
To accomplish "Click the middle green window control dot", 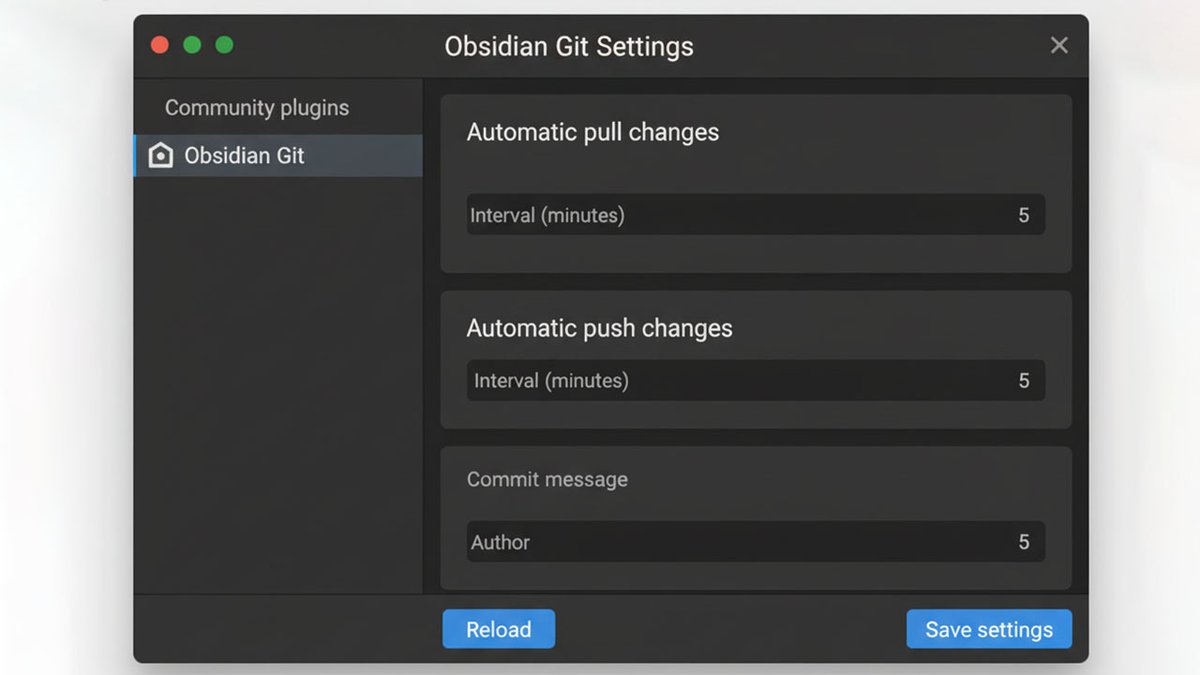I will click(192, 45).
